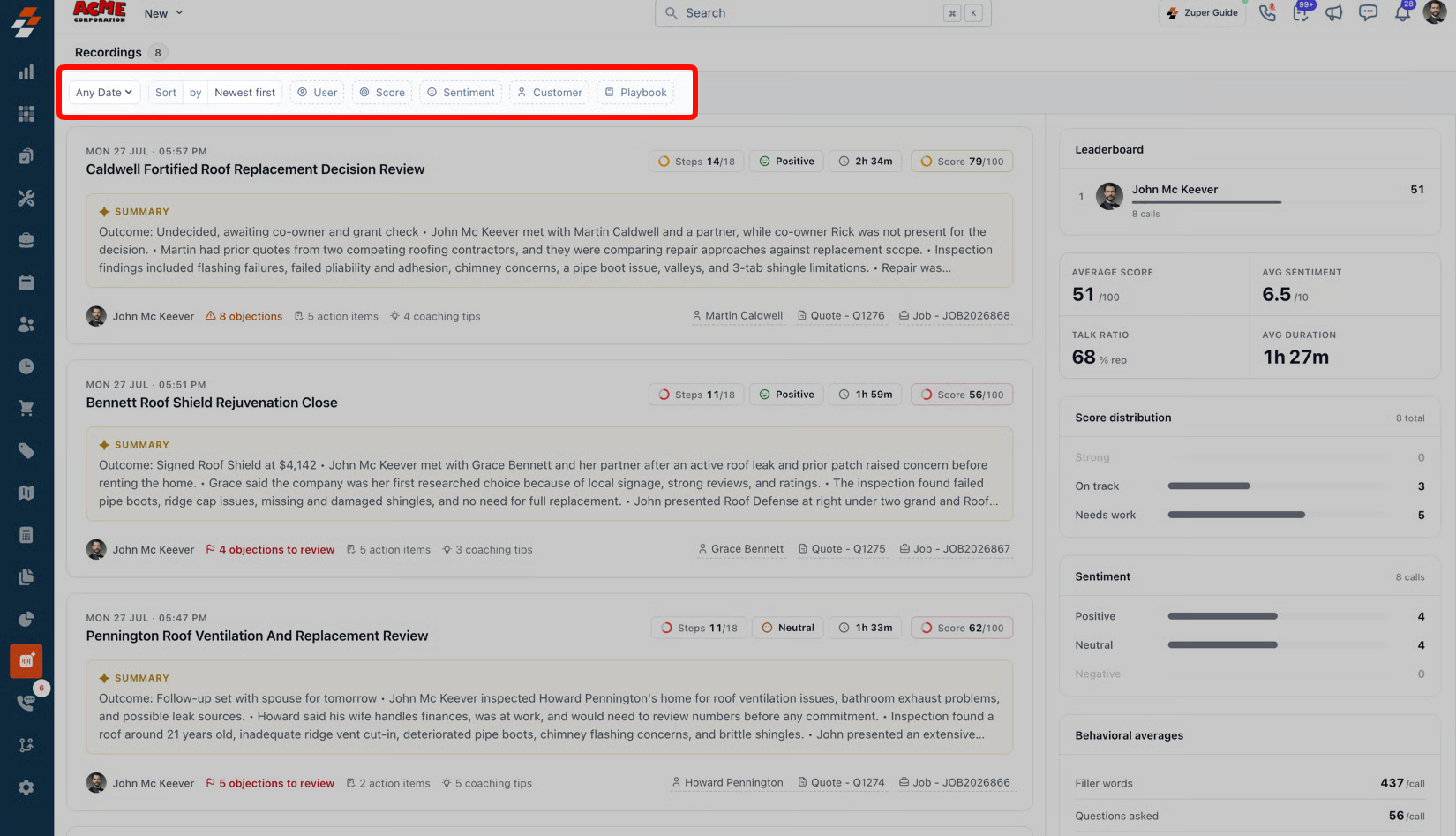Viewport: 1456px width, 836px height.
Task: Open the notifications bell icon
Action: [x=1402, y=13]
